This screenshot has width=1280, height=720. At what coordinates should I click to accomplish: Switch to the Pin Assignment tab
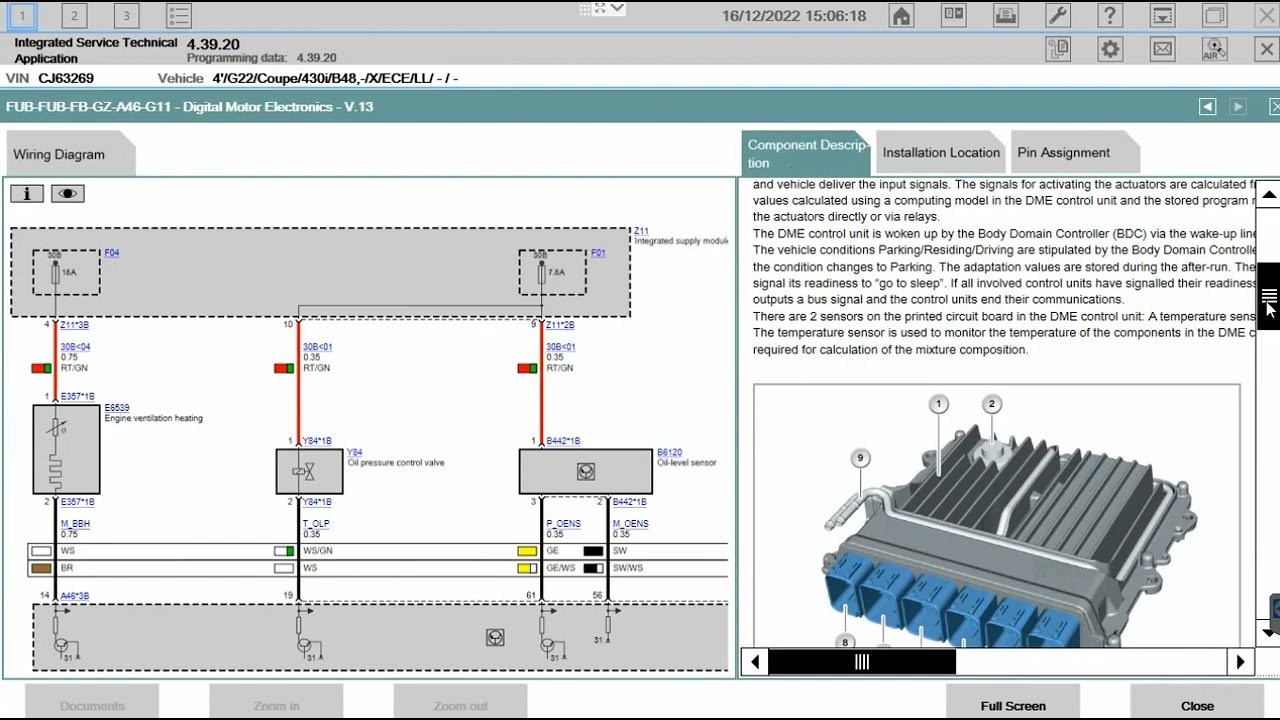1063,153
